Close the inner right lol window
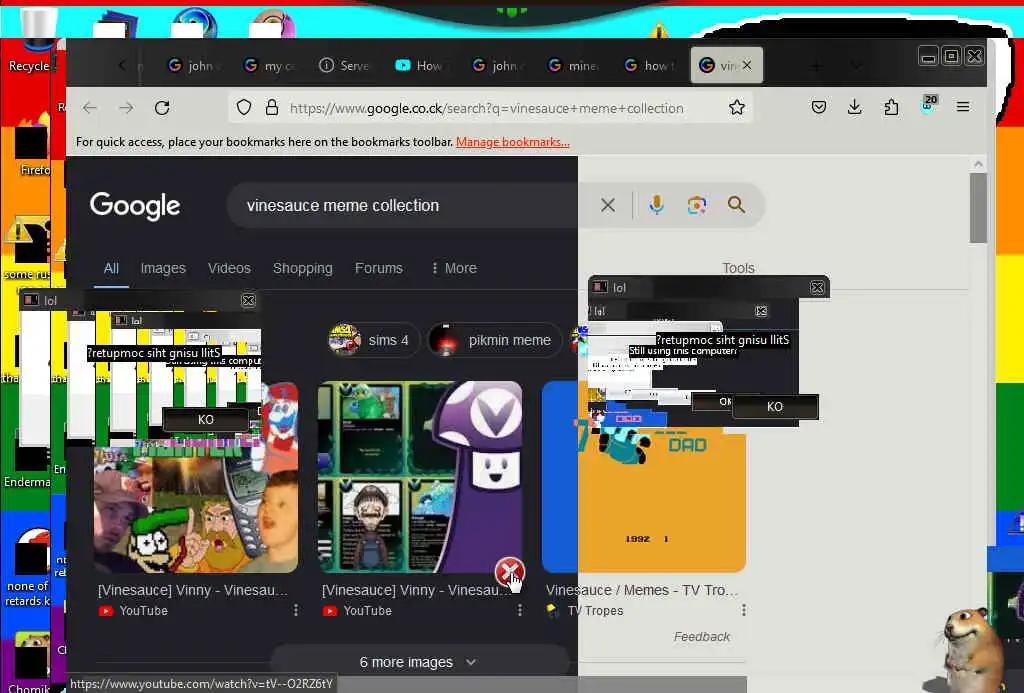The image size is (1024, 693). click(x=761, y=311)
